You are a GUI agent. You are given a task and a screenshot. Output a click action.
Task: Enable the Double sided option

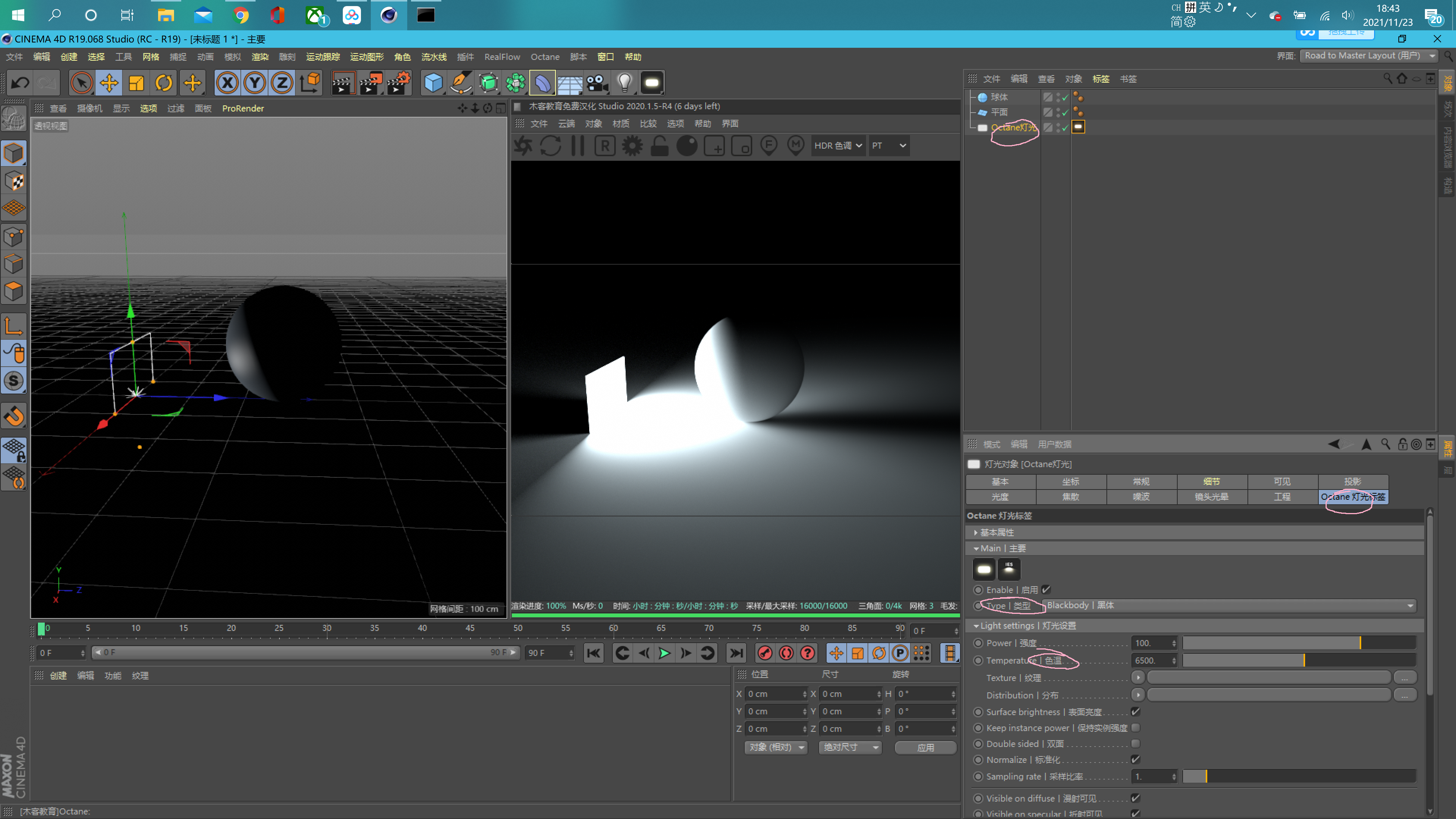tap(1136, 744)
